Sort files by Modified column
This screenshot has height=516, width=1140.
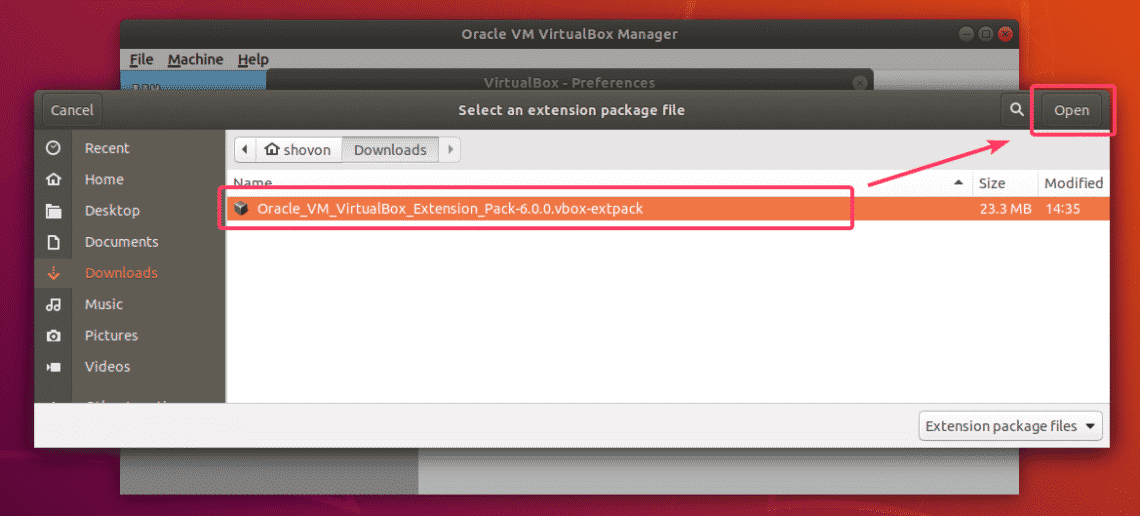pyautogui.click(x=1073, y=183)
